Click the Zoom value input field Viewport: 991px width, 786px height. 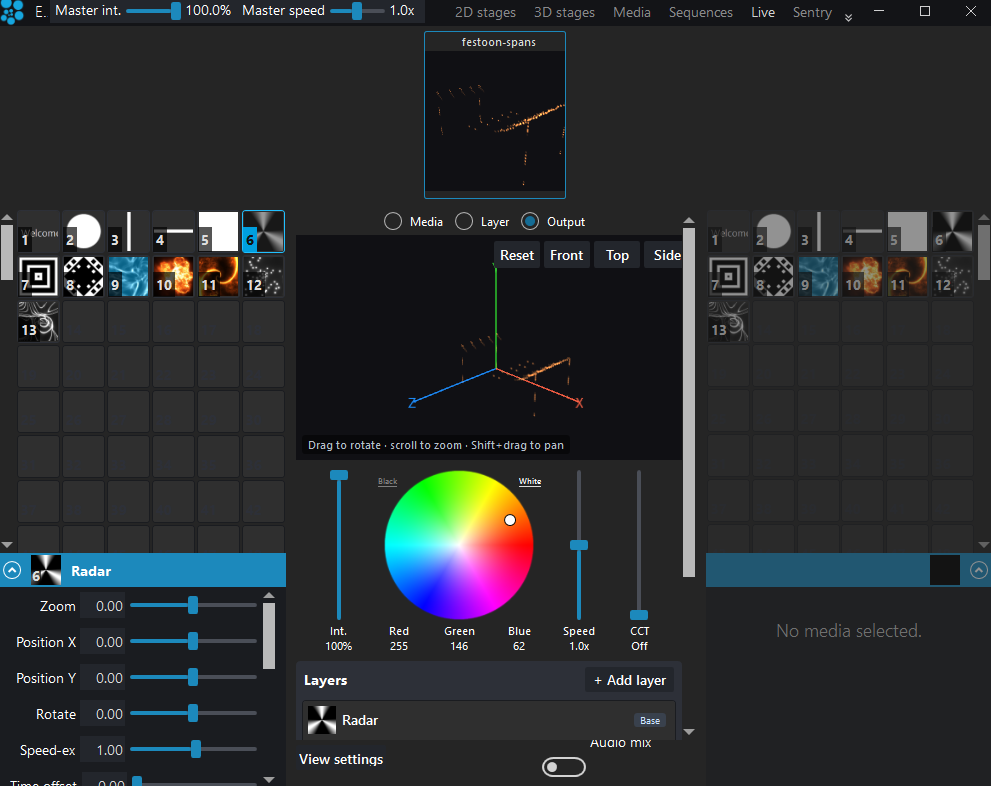(x=104, y=606)
